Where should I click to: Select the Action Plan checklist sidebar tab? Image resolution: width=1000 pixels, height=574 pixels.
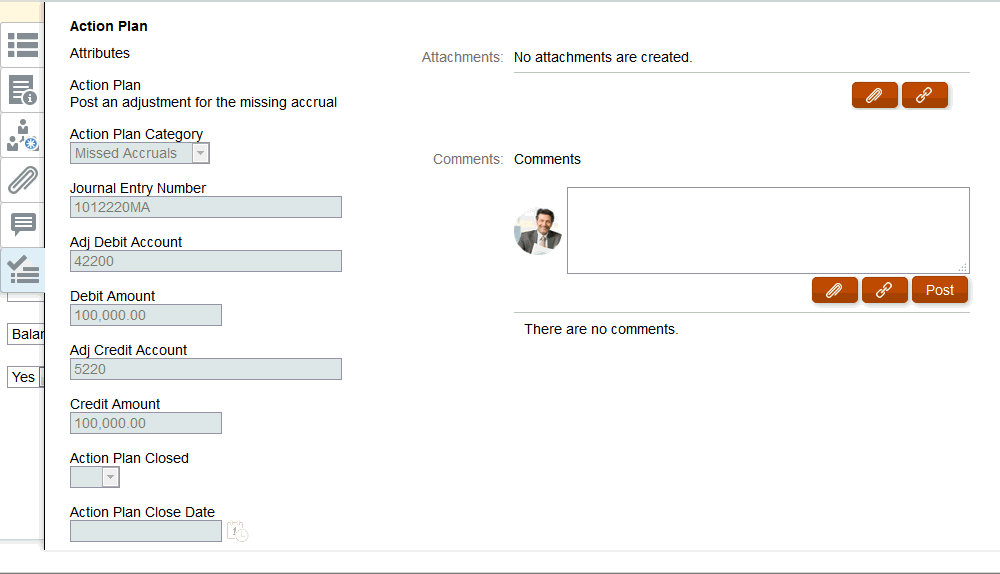[22, 270]
